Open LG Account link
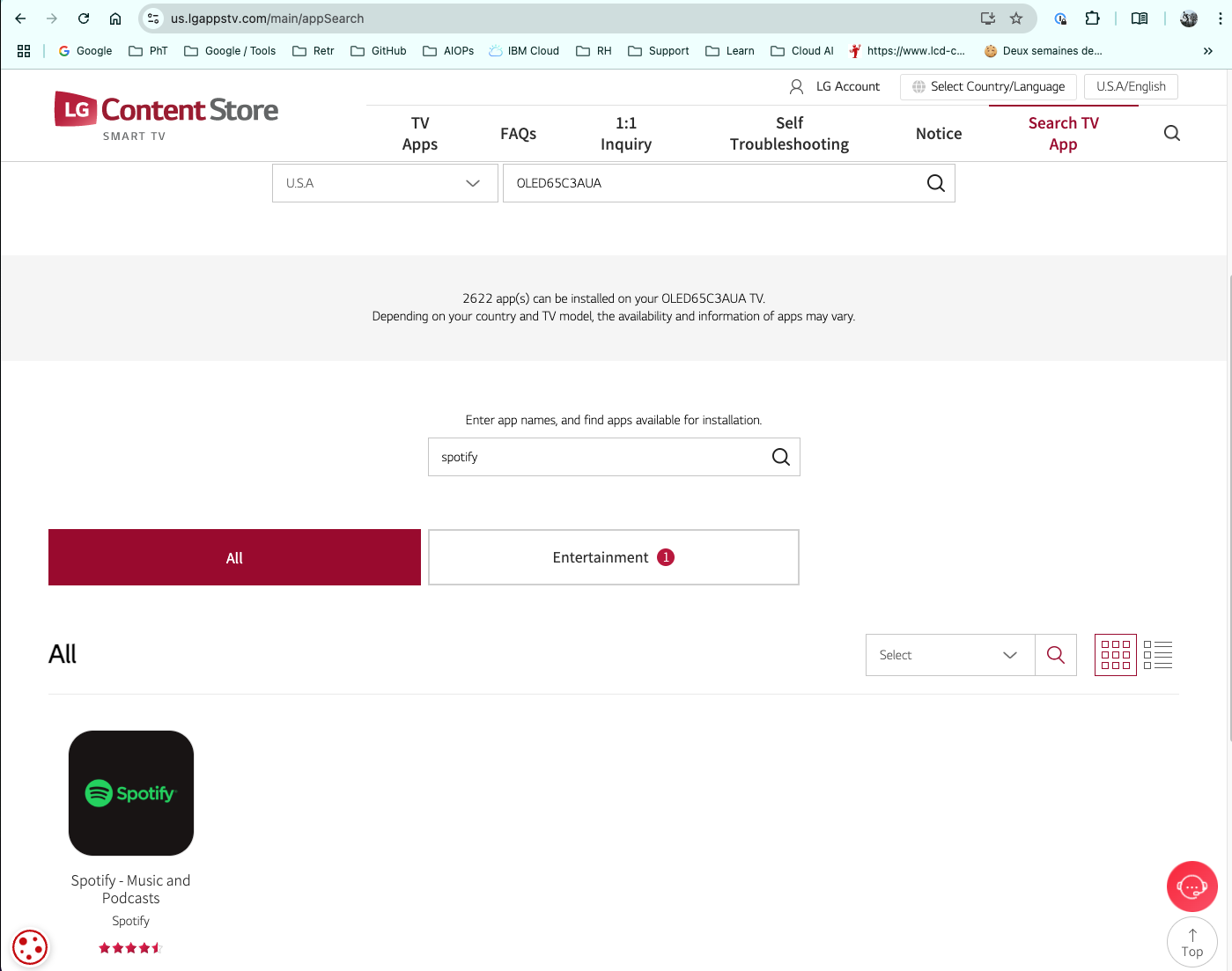 835,86
